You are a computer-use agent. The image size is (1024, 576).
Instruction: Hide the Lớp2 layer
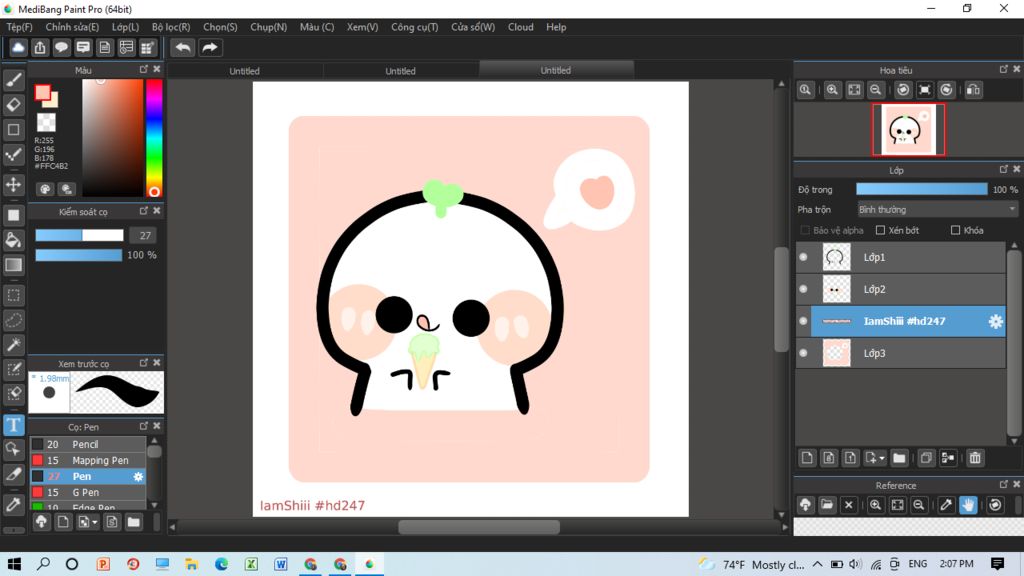pos(803,289)
